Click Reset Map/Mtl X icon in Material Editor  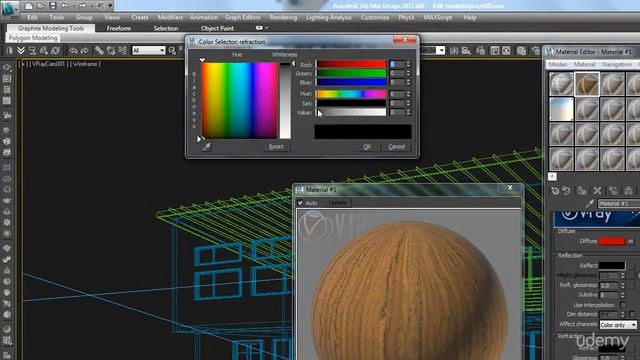pos(598,191)
